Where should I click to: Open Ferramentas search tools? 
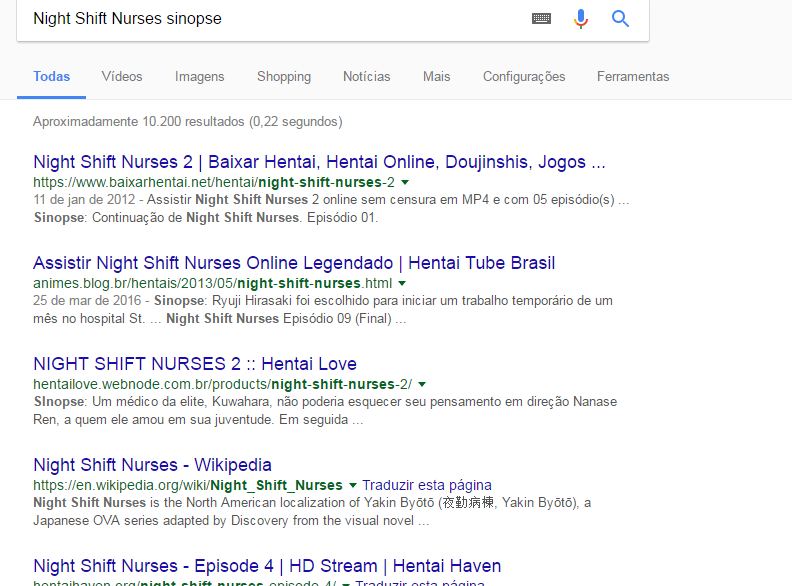633,76
